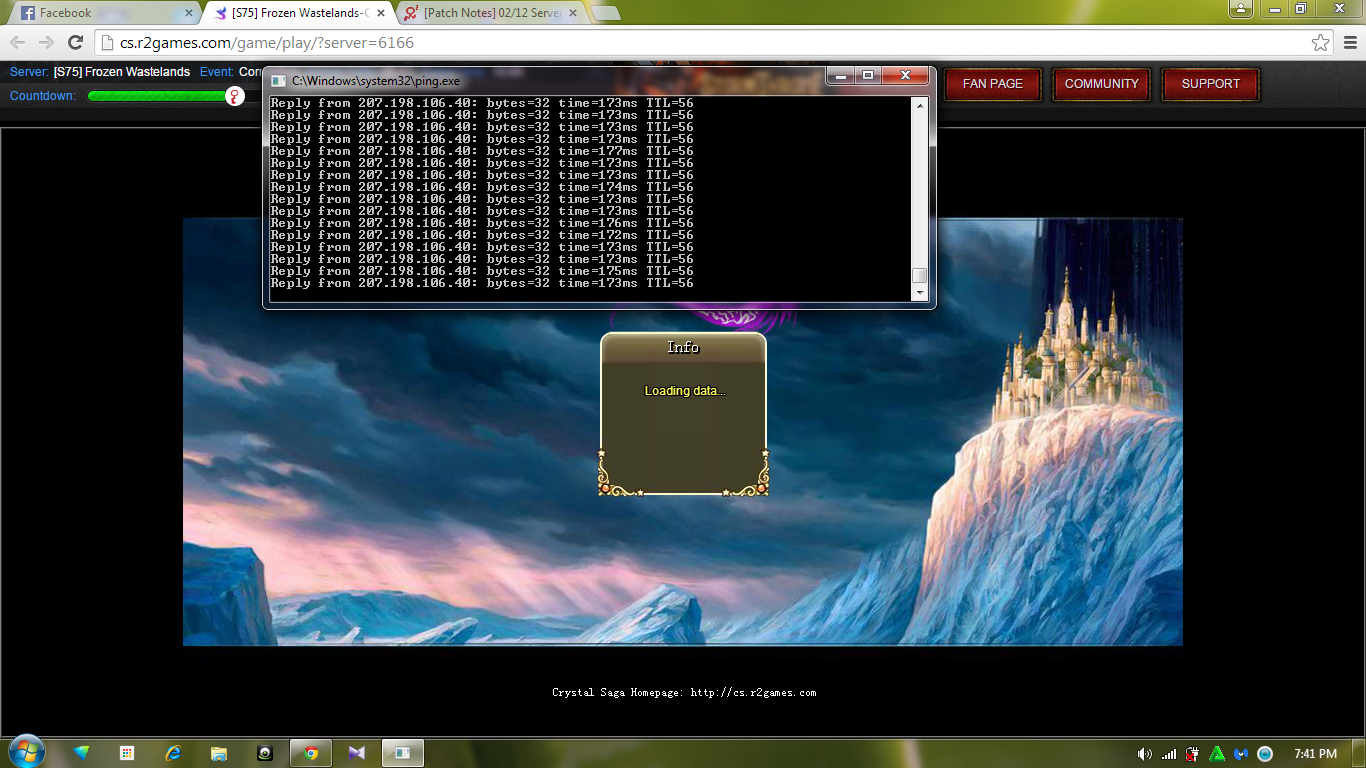Bookmark this page with the star icon
This screenshot has width=1366, height=768.
(x=1320, y=43)
